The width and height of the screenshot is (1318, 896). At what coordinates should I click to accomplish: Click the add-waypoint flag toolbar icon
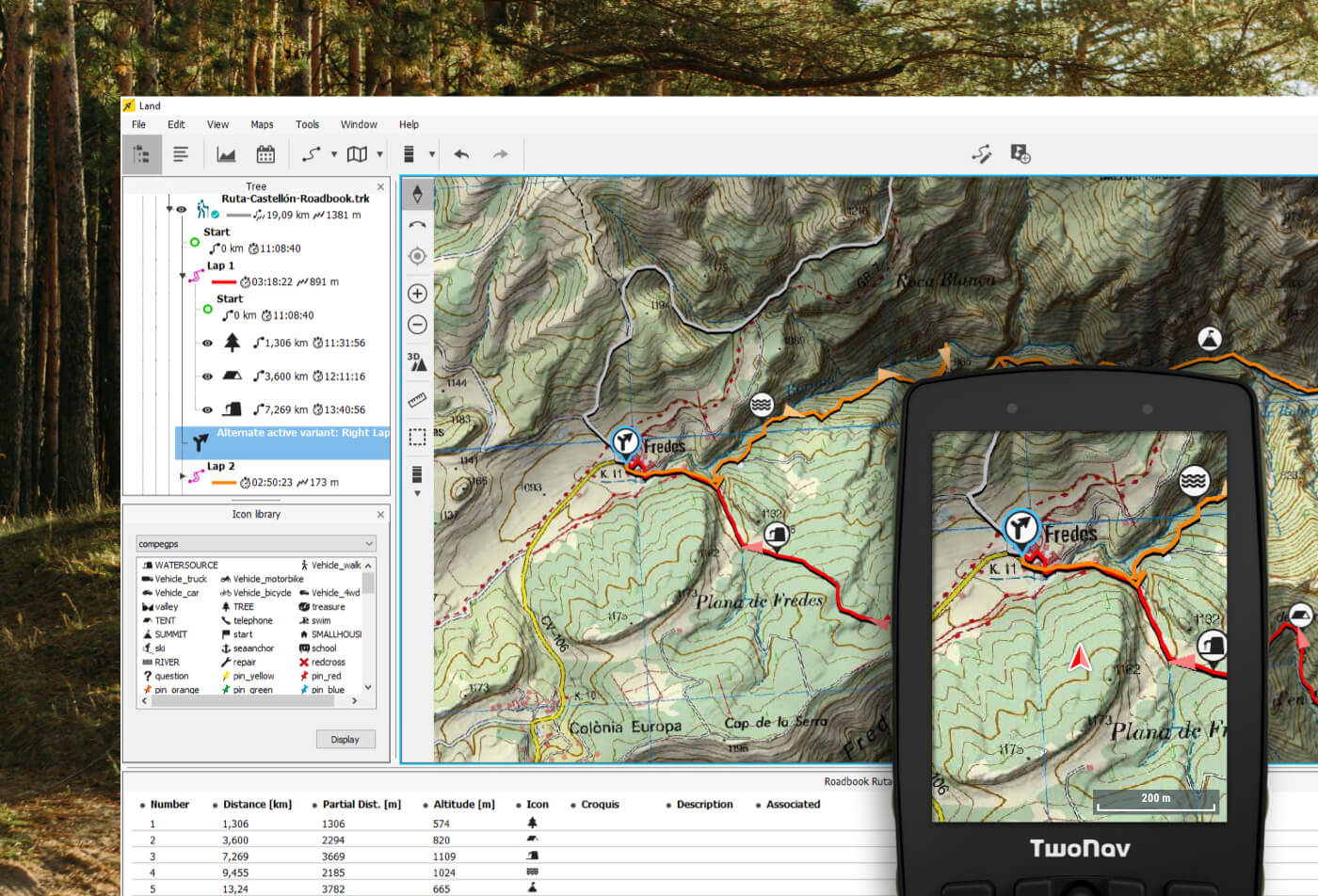pyautogui.click(x=1021, y=153)
